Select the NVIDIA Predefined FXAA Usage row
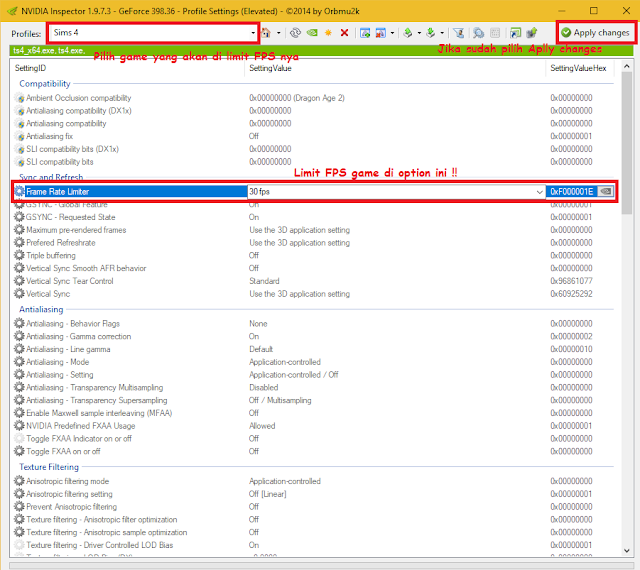 pyautogui.click(x=313, y=426)
